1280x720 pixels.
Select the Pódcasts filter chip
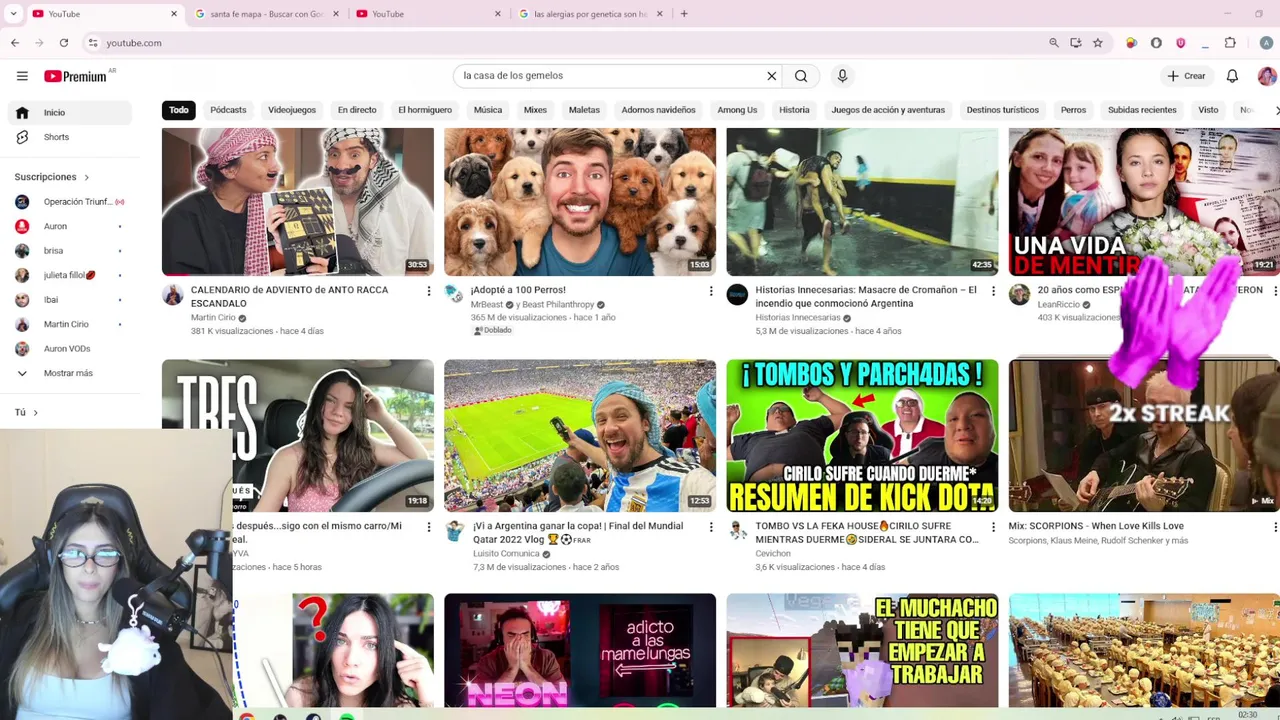pyautogui.click(x=228, y=110)
